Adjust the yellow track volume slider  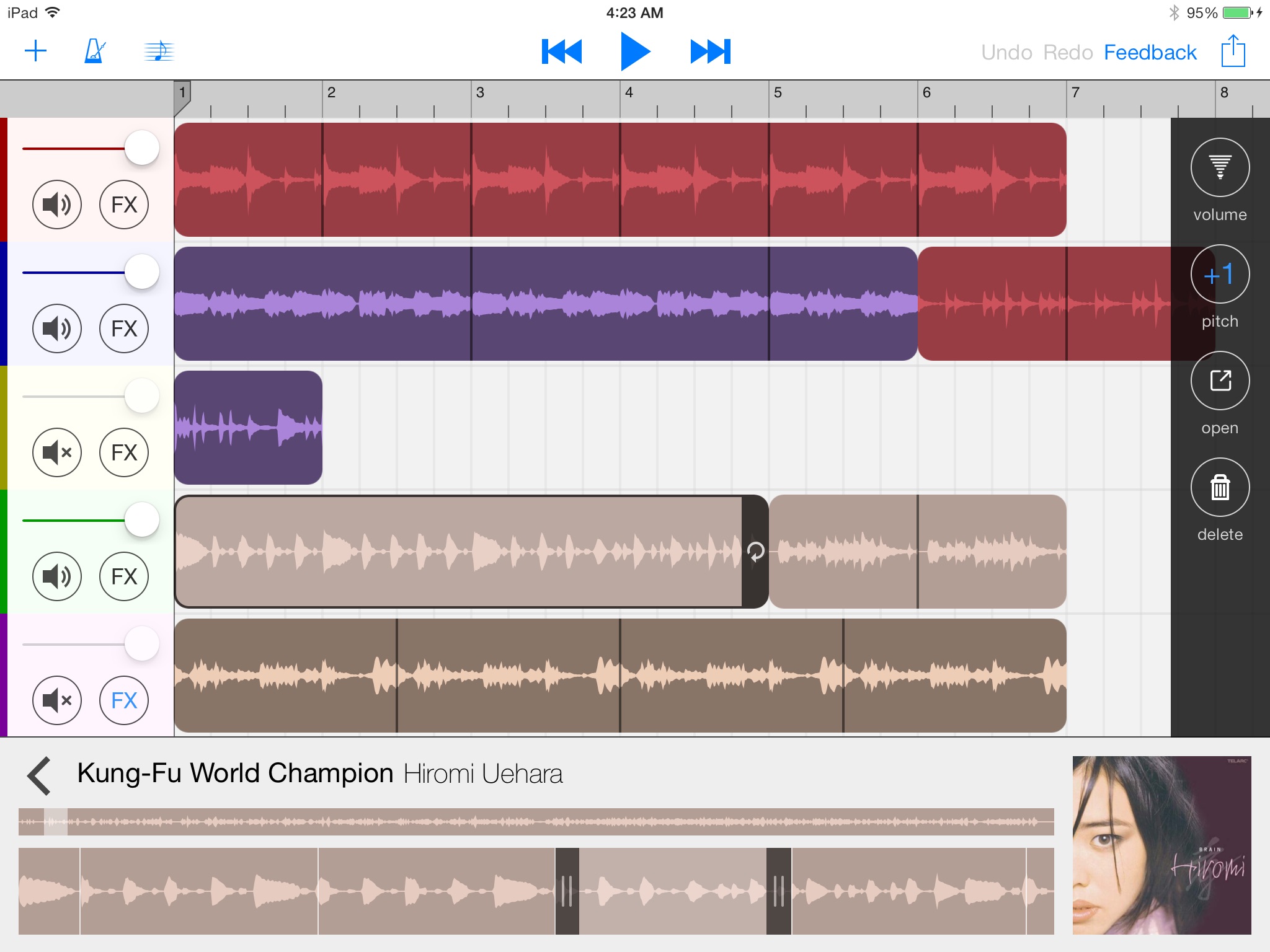(x=142, y=396)
